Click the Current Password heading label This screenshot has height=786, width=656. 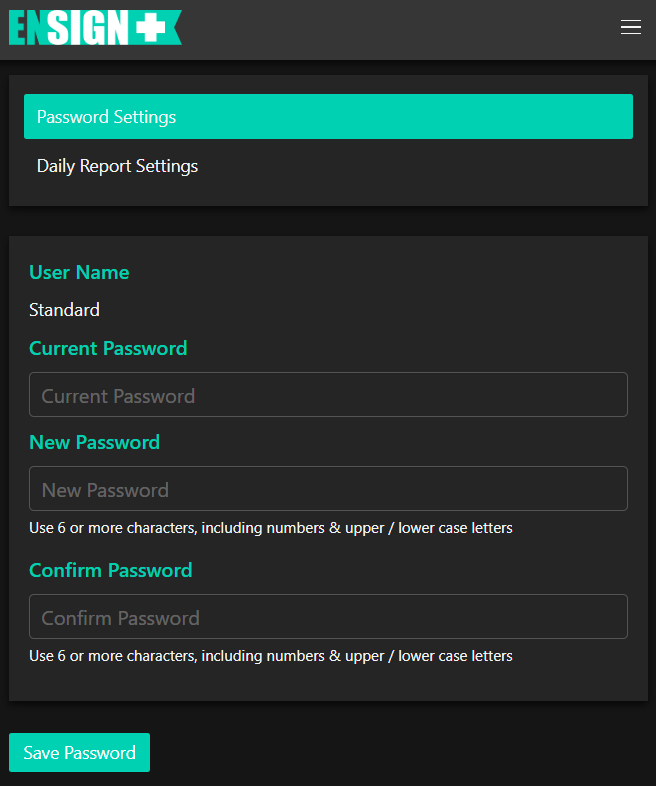coord(108,349)
